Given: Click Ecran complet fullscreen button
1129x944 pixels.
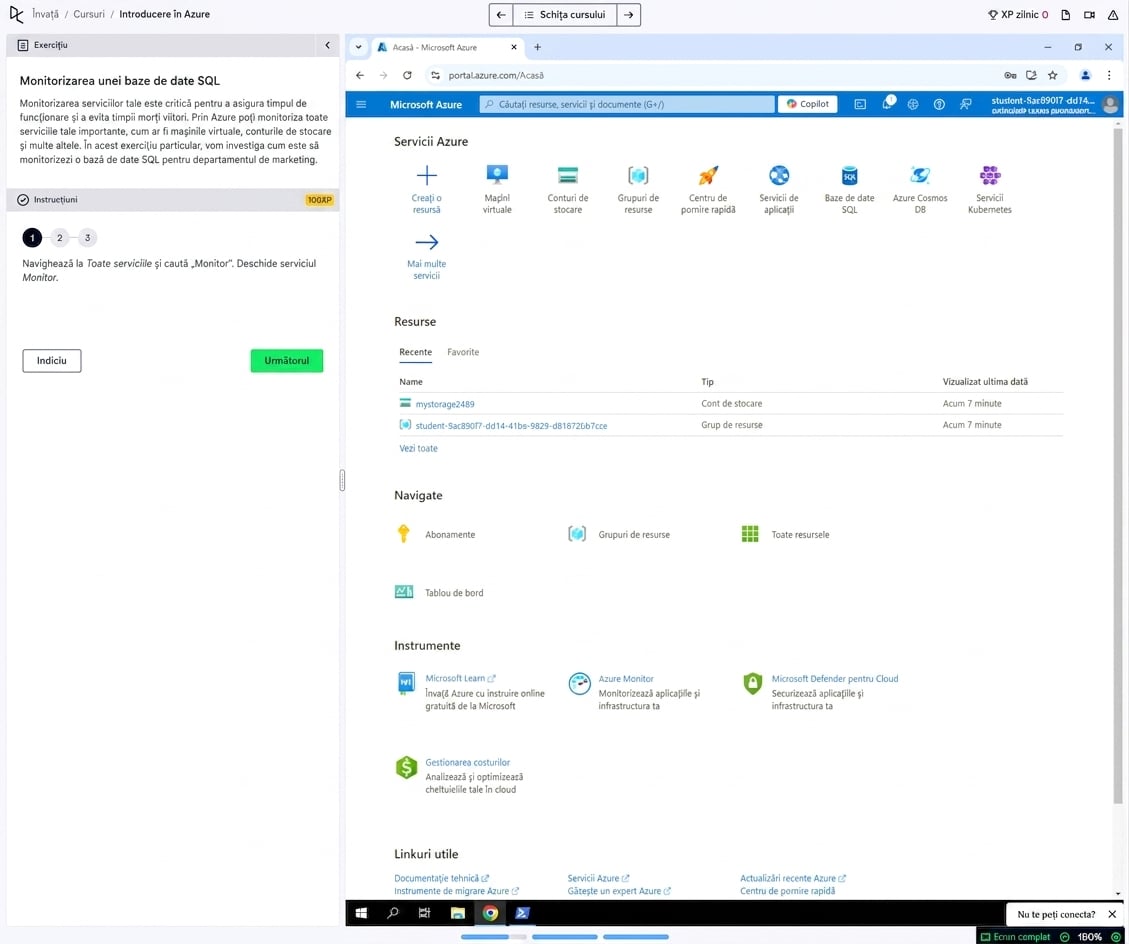Looking at the screenshot, I should coord(1015,937).
